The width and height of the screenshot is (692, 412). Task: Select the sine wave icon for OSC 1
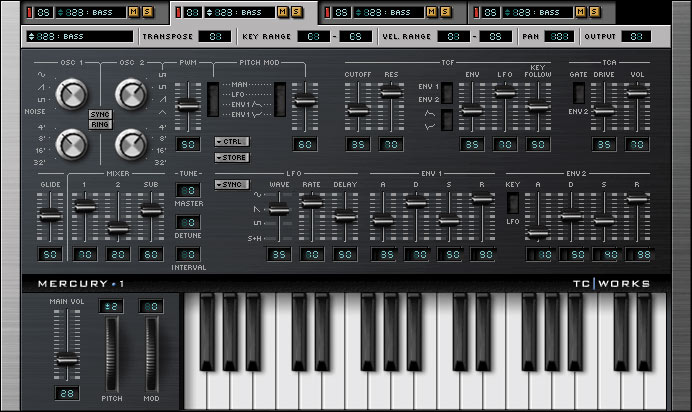coord(41,75)
